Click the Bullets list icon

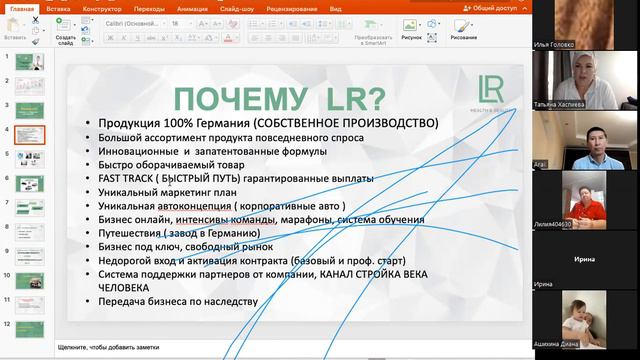pos(253,24)
